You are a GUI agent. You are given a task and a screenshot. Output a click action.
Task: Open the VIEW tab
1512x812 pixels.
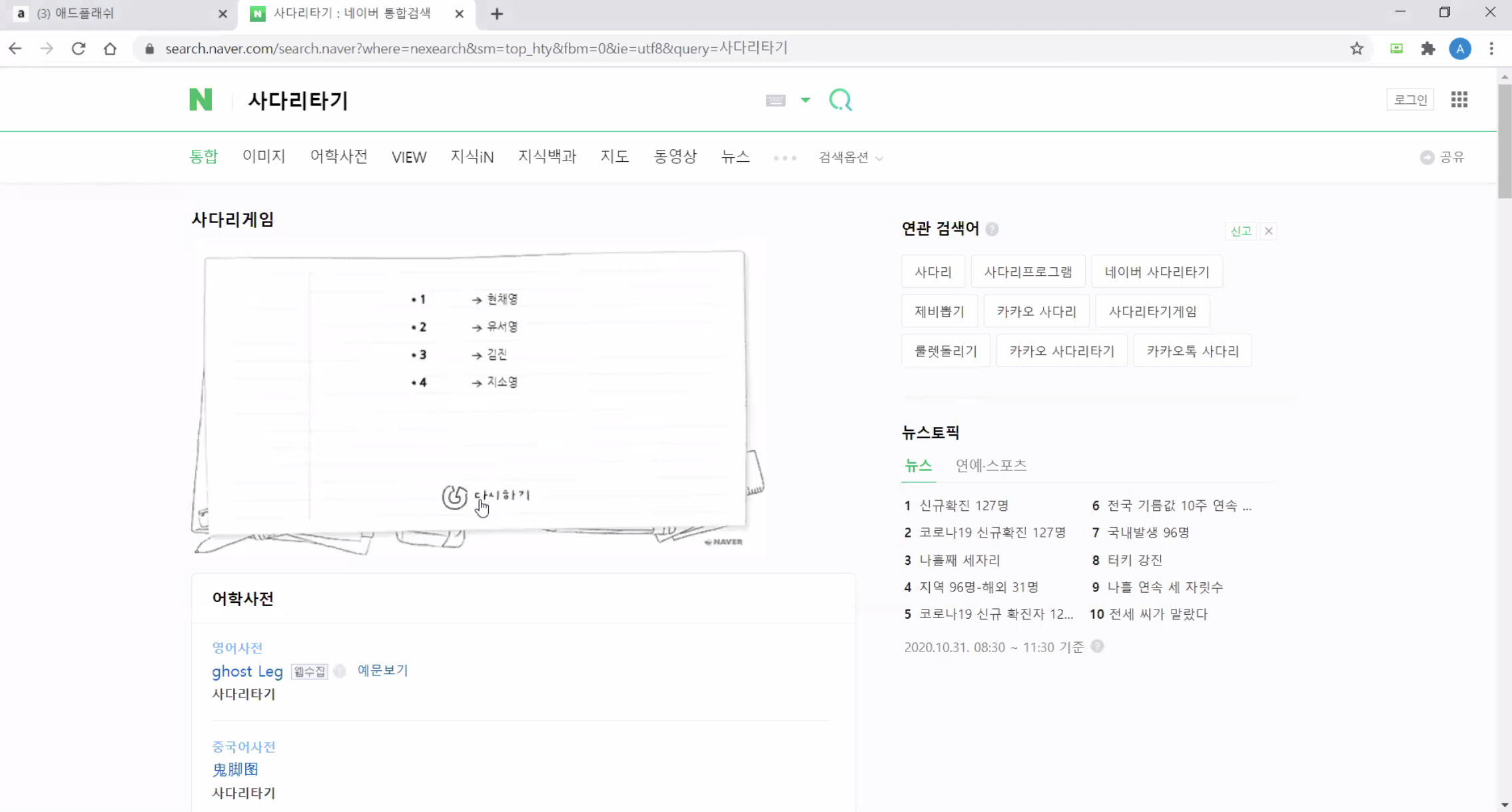pyautogui.click(x=409, y=157)
